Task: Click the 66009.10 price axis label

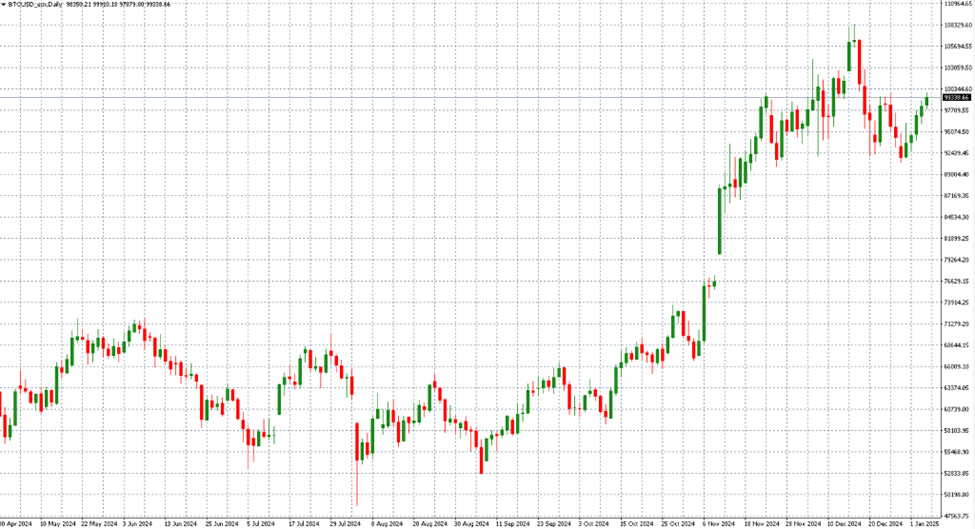Action: pos(958,366)
